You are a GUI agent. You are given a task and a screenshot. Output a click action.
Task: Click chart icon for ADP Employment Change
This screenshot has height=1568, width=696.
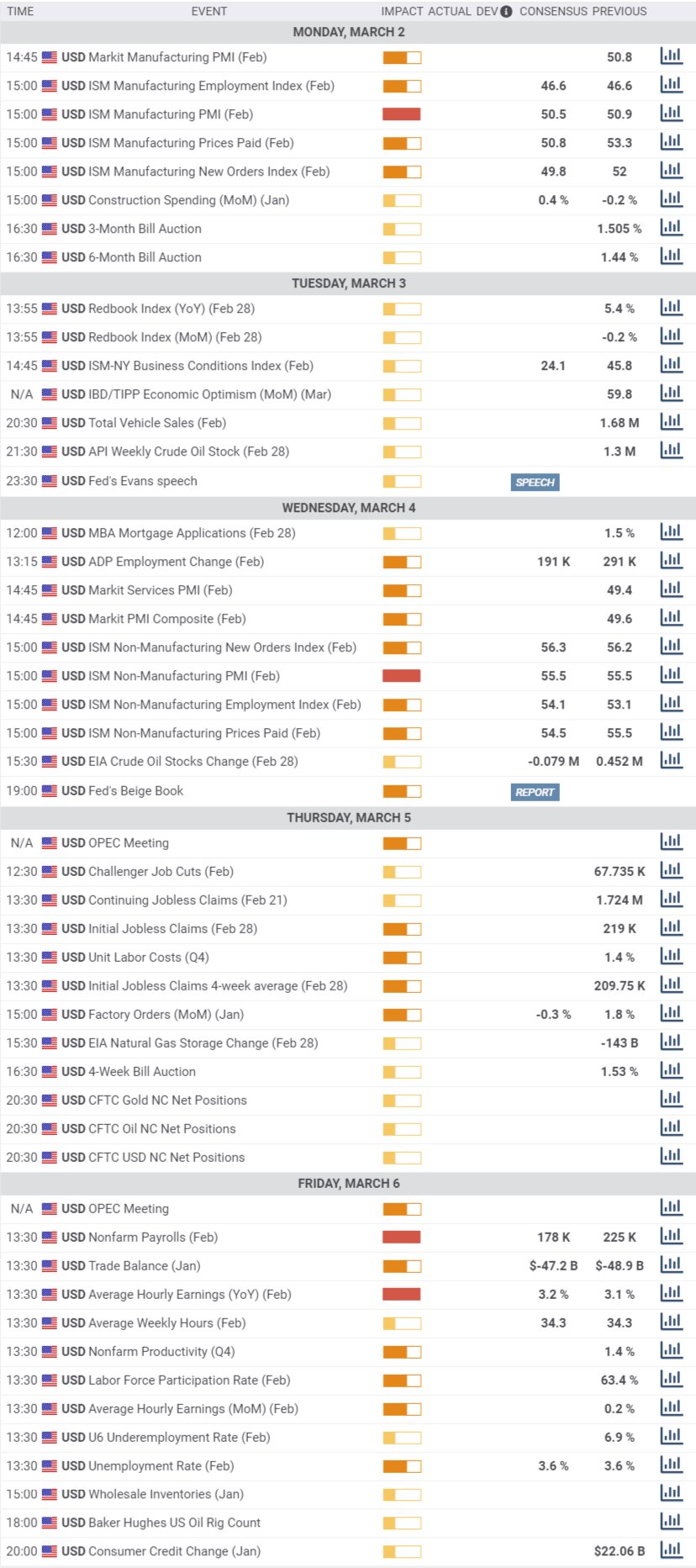pyautogui.click(x=671, y=561)
